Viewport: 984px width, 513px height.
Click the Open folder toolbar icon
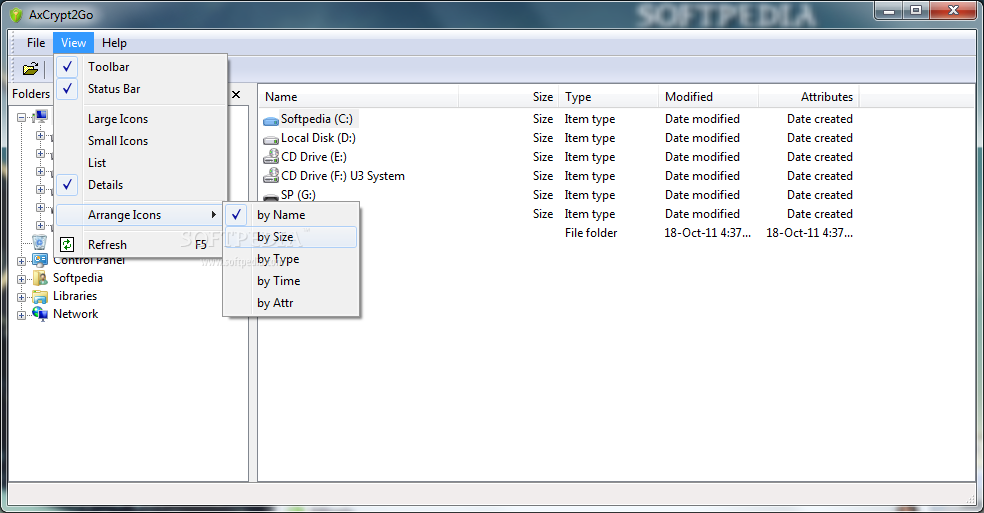click(30, 69)
